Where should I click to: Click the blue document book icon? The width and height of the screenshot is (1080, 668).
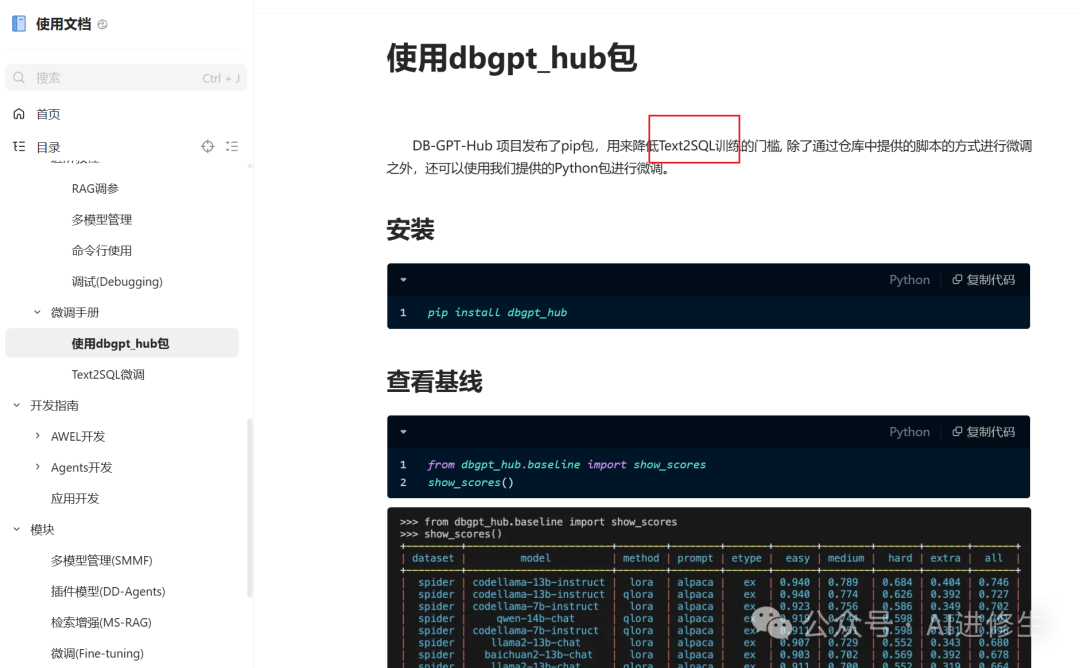click(x=19, y=24)
